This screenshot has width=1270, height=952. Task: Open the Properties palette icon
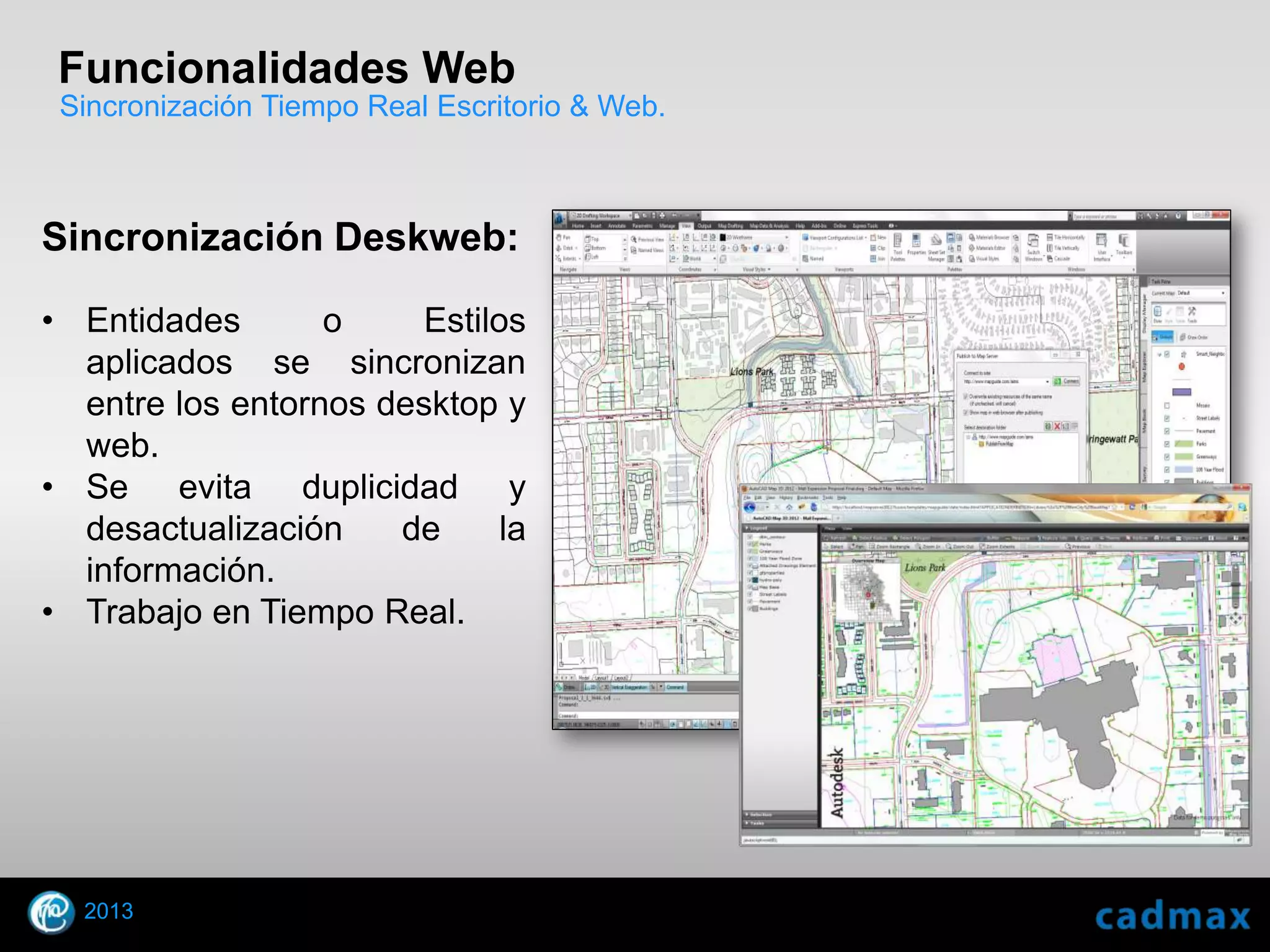pos(916,244)
